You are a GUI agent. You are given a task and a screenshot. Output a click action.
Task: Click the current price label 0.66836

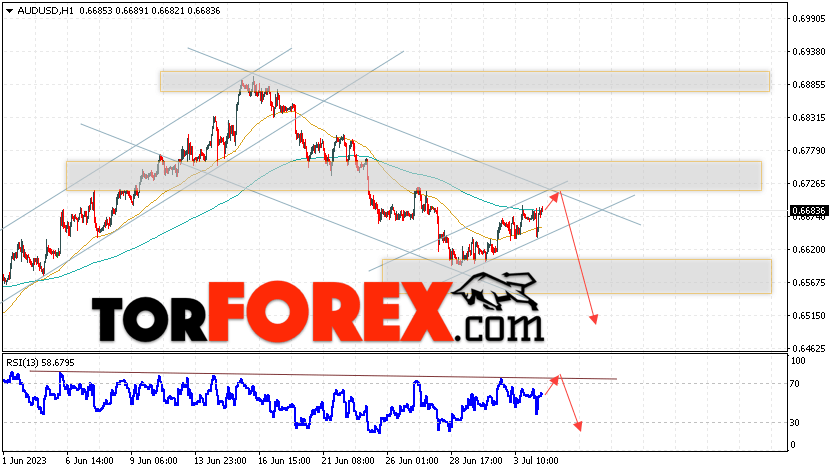(809, 211)
